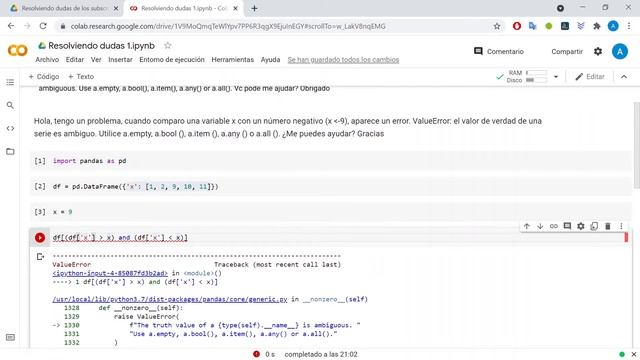The image size is (640, 360).
Task: Delete the selected cell with the trash icon
Action: click(x=607, y=226)
